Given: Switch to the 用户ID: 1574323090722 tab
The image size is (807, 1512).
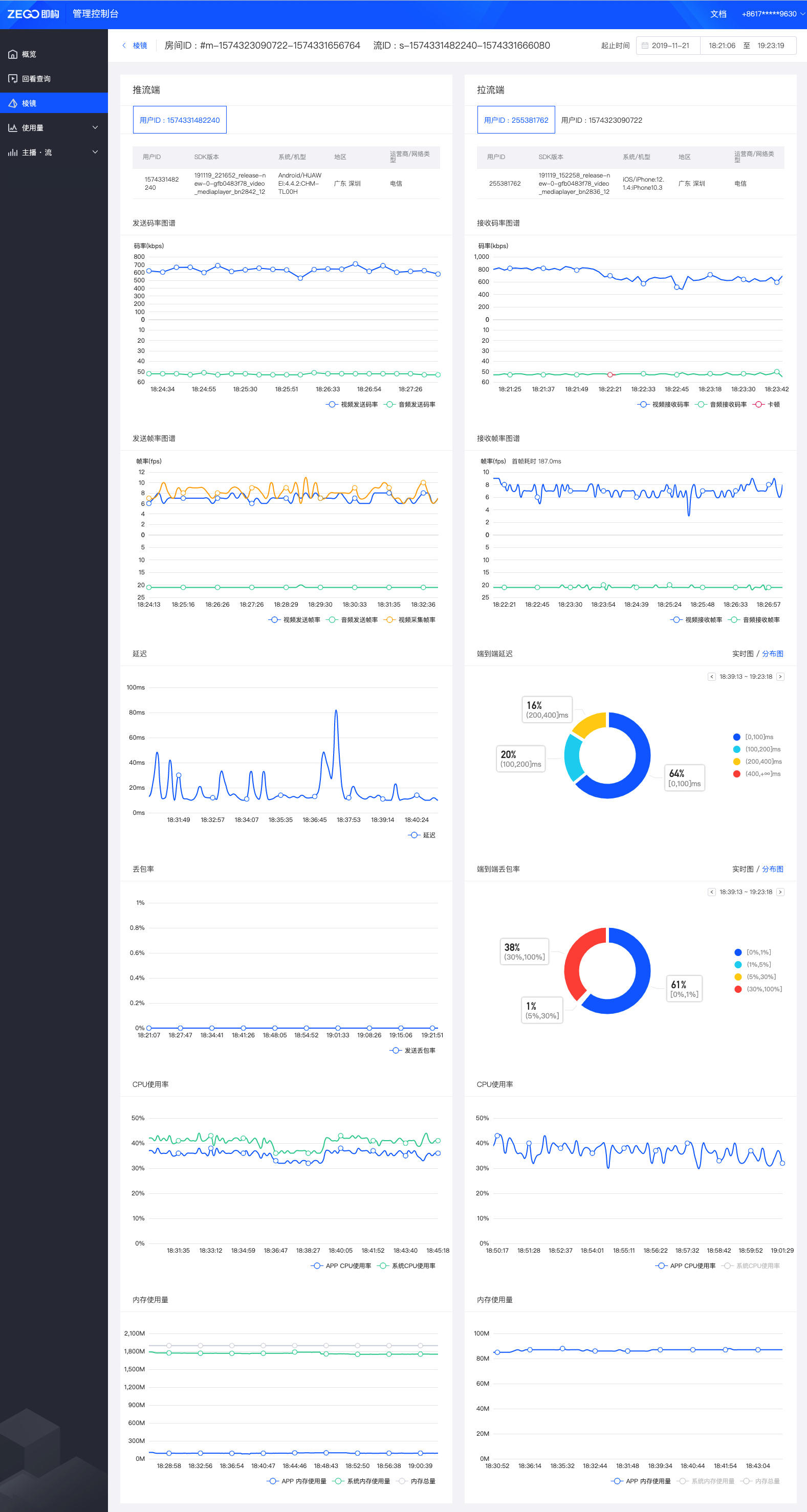Looking at the screenshot, I should 601,120.
